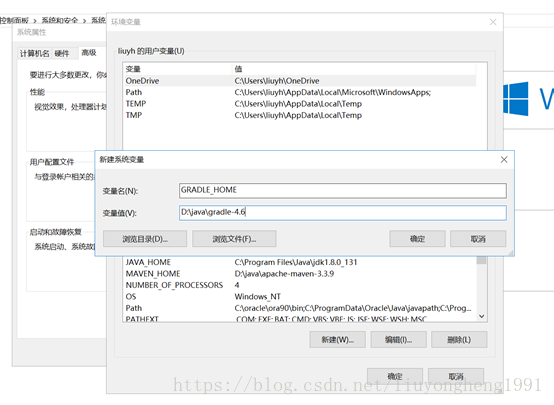Viewport: 554px width, 405px height.
Task: Select the OneDrive user variable row
Action: (300, 81)
